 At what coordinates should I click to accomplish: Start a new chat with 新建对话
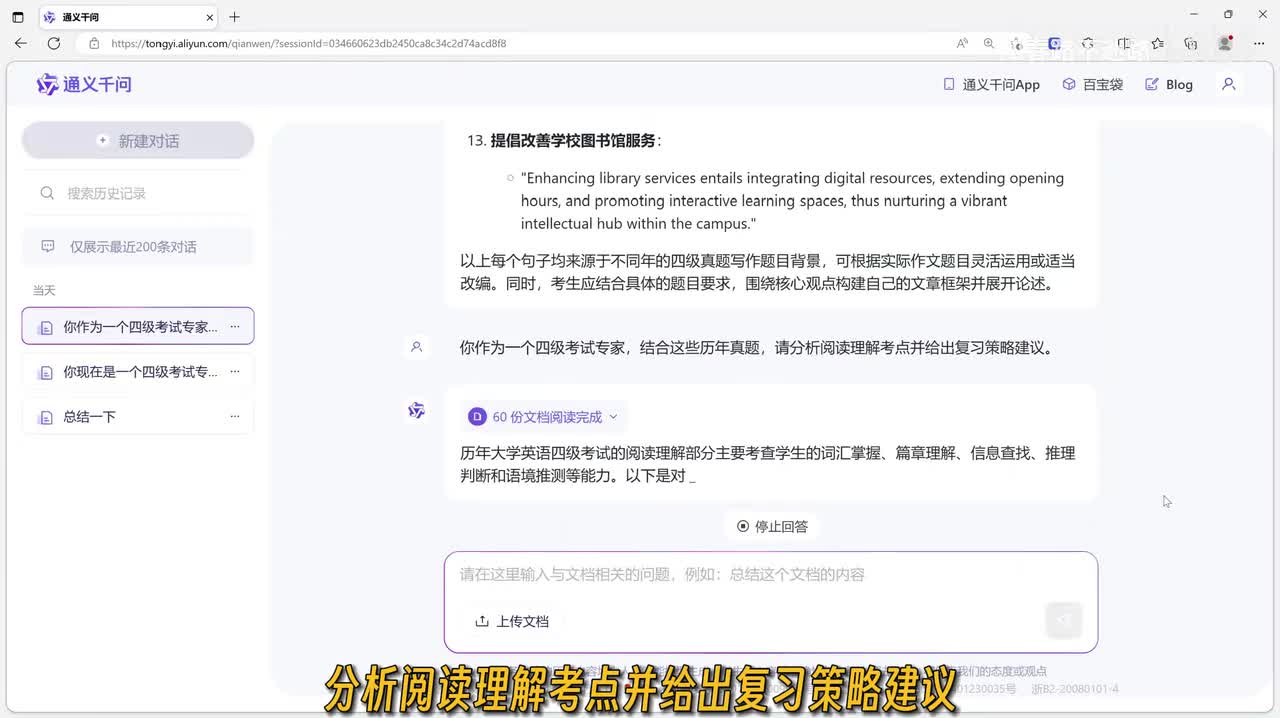click(x=138, y=141)
